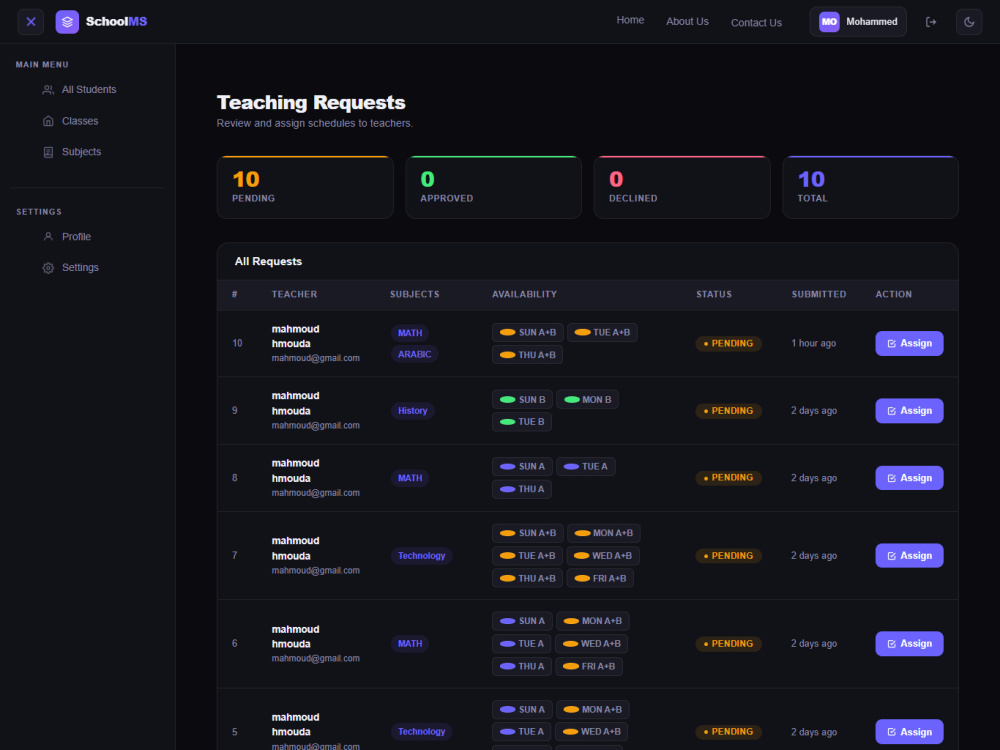Click the Approved count card
Viewport: 1000px width, 750px height.
coord(494,188)
